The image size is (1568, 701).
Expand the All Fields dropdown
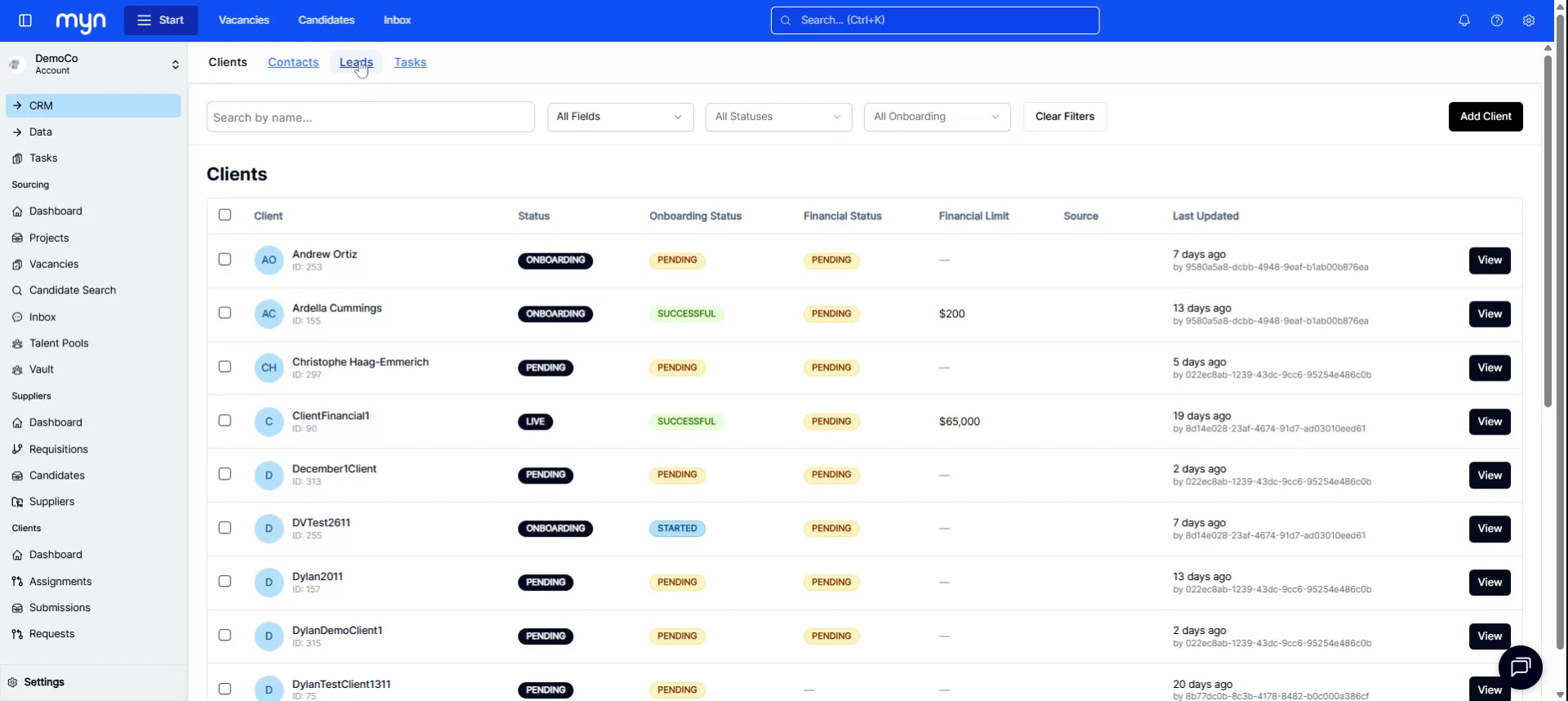(x=620, y=117)
